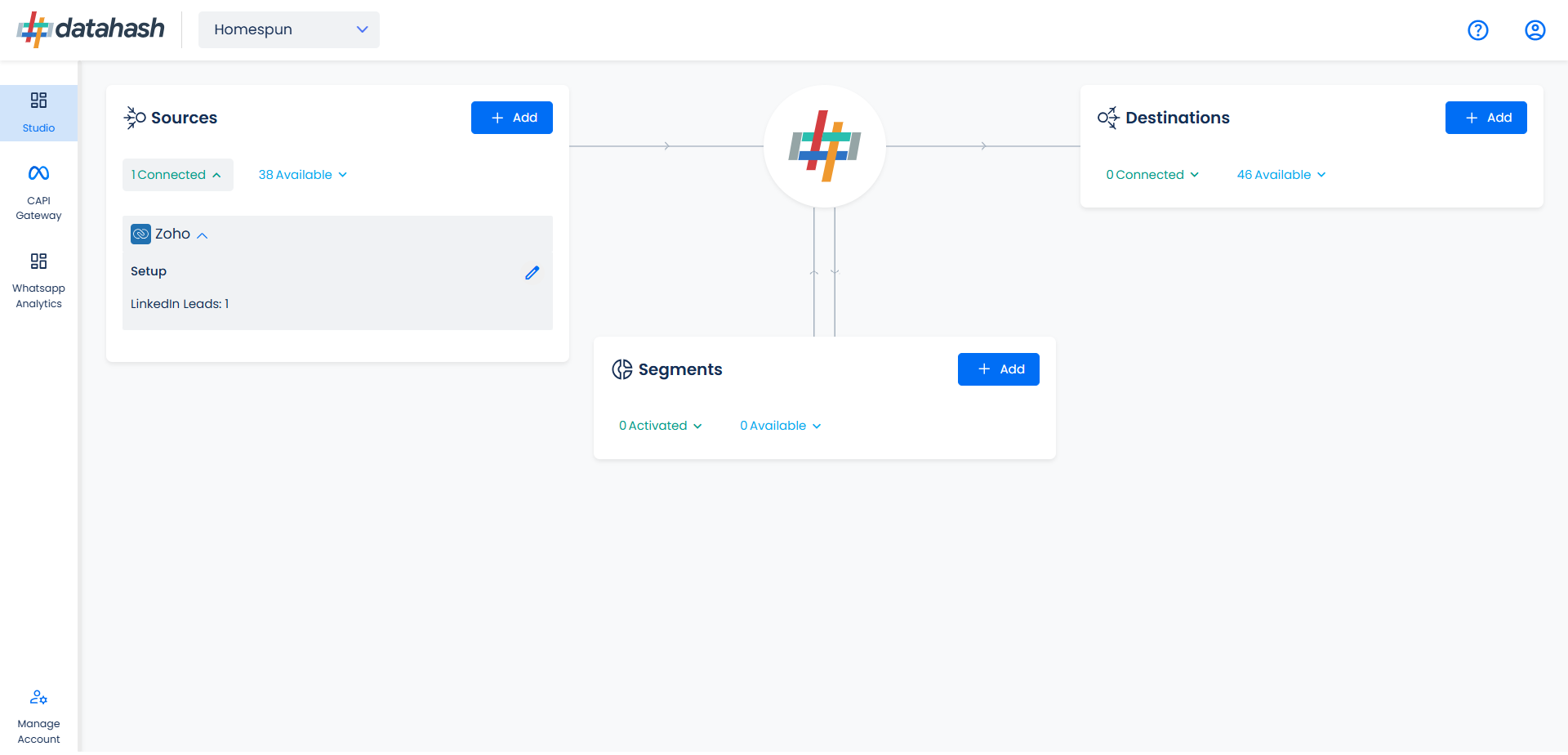
Task: Click Add button in Destinations panel
Action: [x=1486, y=118]
